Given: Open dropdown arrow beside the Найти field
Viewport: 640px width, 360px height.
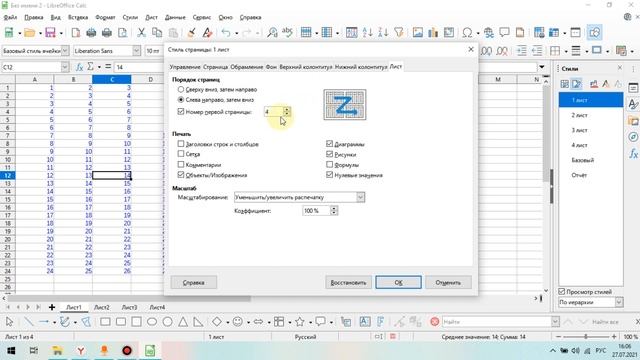Looking at the screenshot, I should (555, 322).
